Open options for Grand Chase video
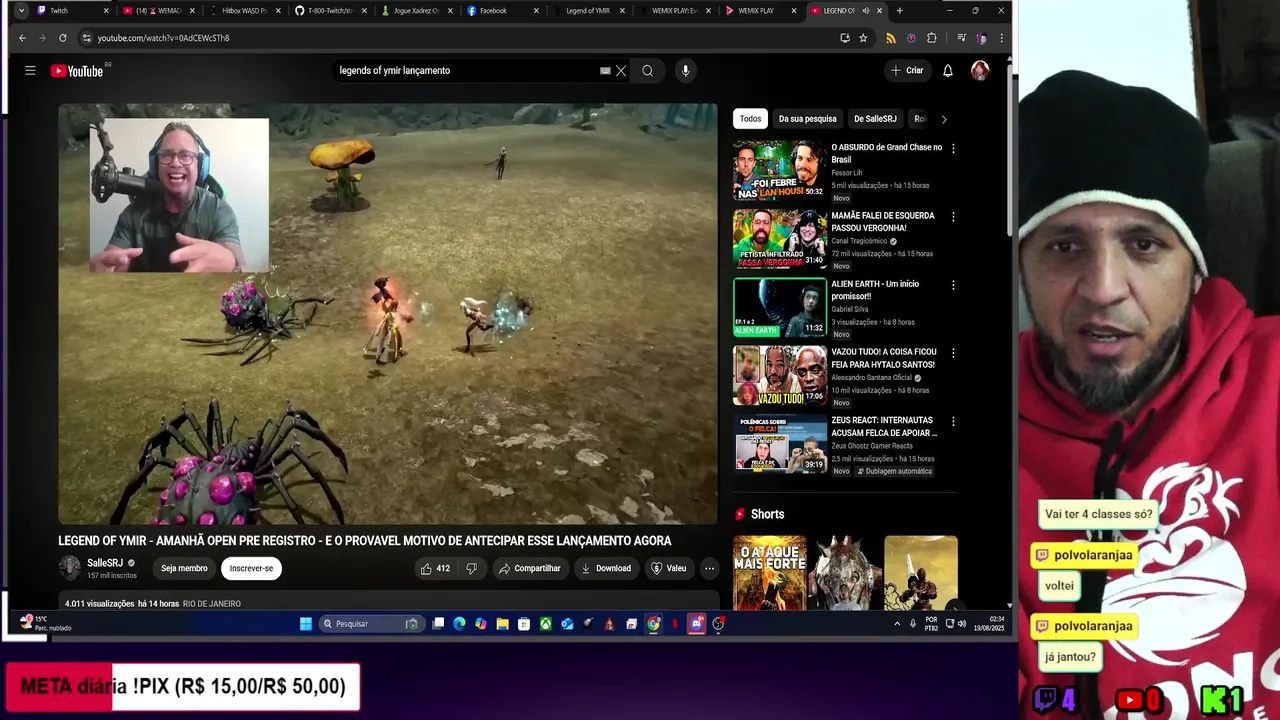 [953, 148]
